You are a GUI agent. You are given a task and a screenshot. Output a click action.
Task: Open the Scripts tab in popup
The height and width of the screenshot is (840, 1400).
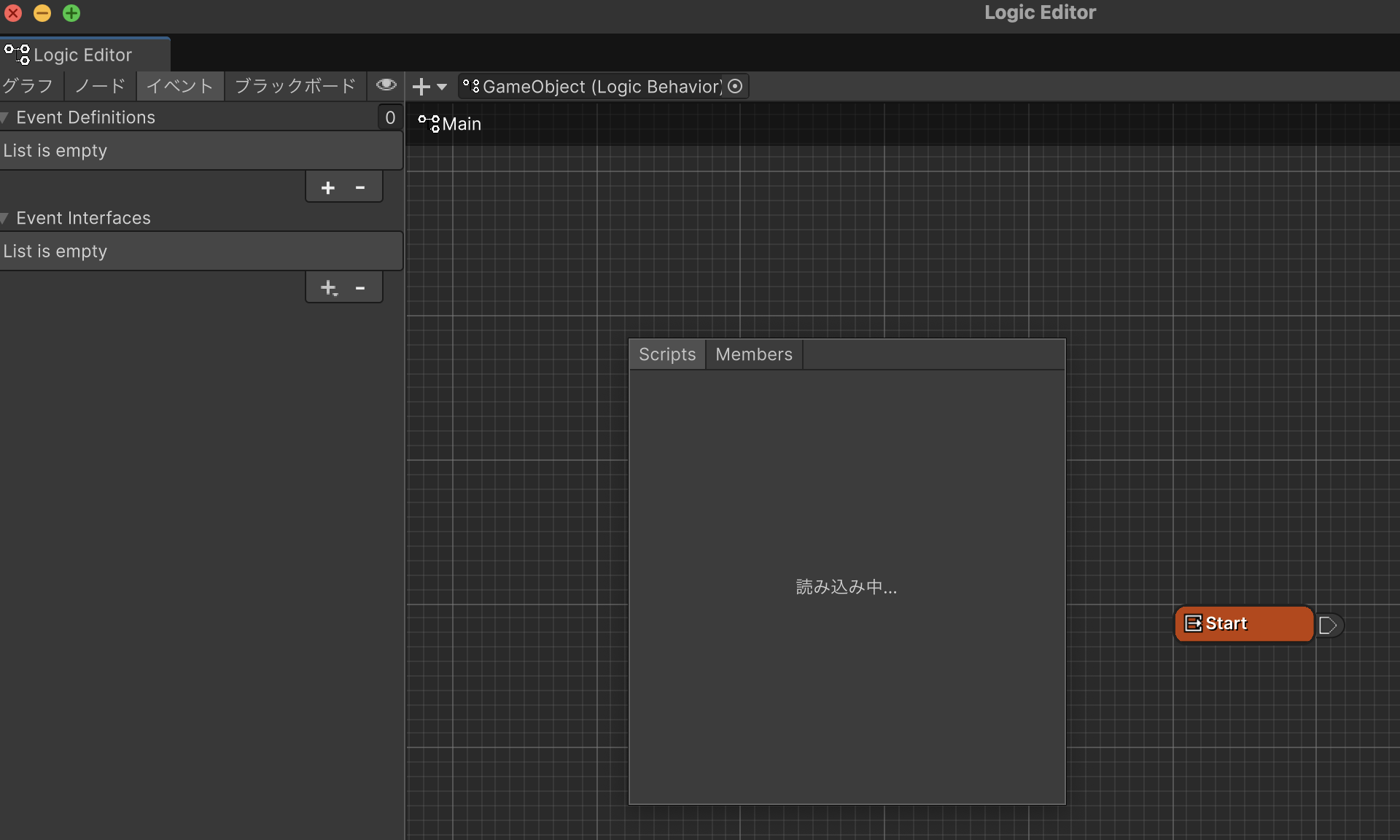tap(667, 355)
